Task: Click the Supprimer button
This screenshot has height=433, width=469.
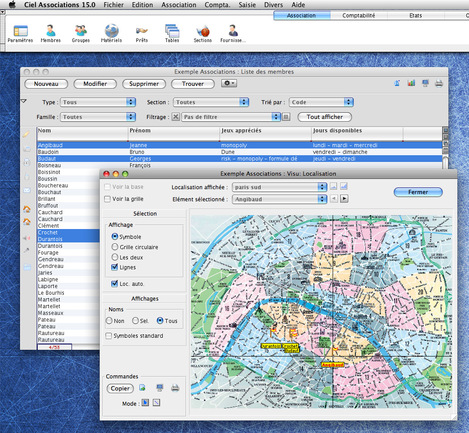Action: 144,84
